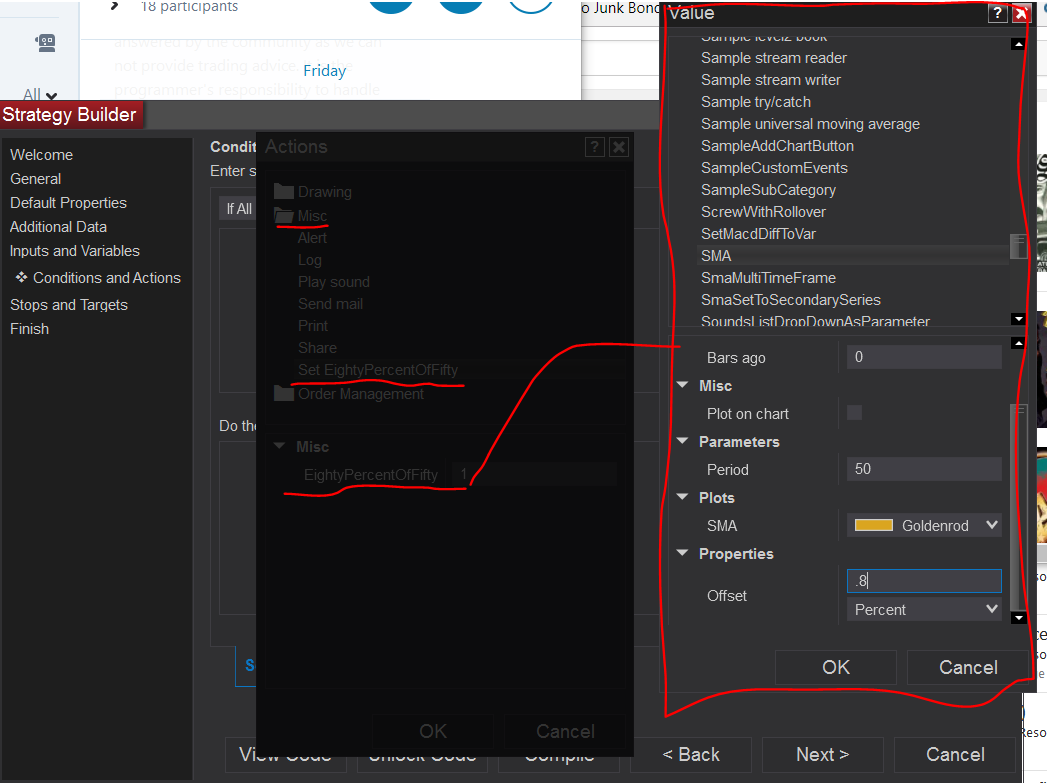Click the bot icon in forum sidebar

coord(45,43)
